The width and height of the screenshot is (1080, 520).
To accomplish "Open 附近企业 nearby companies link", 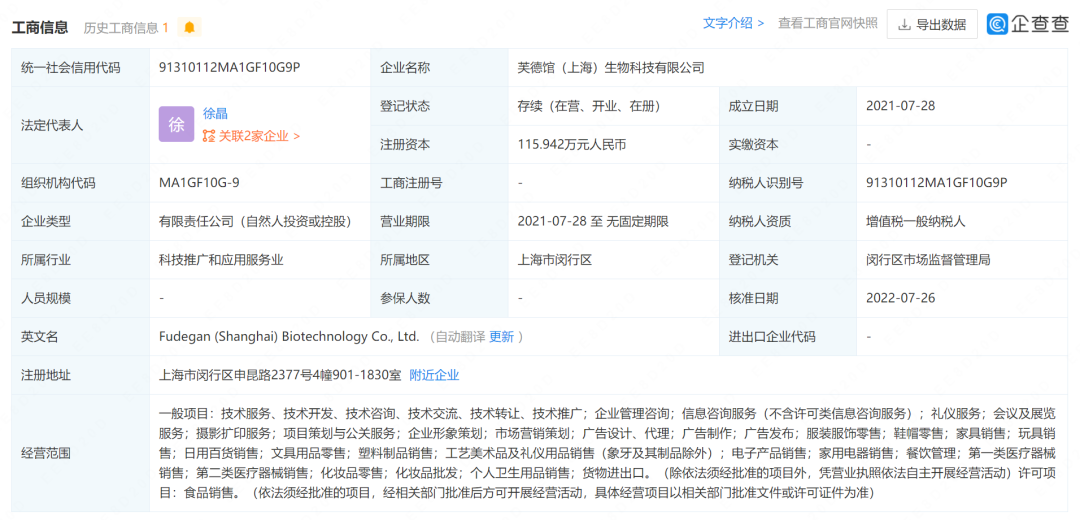I will tap(434, 375).
